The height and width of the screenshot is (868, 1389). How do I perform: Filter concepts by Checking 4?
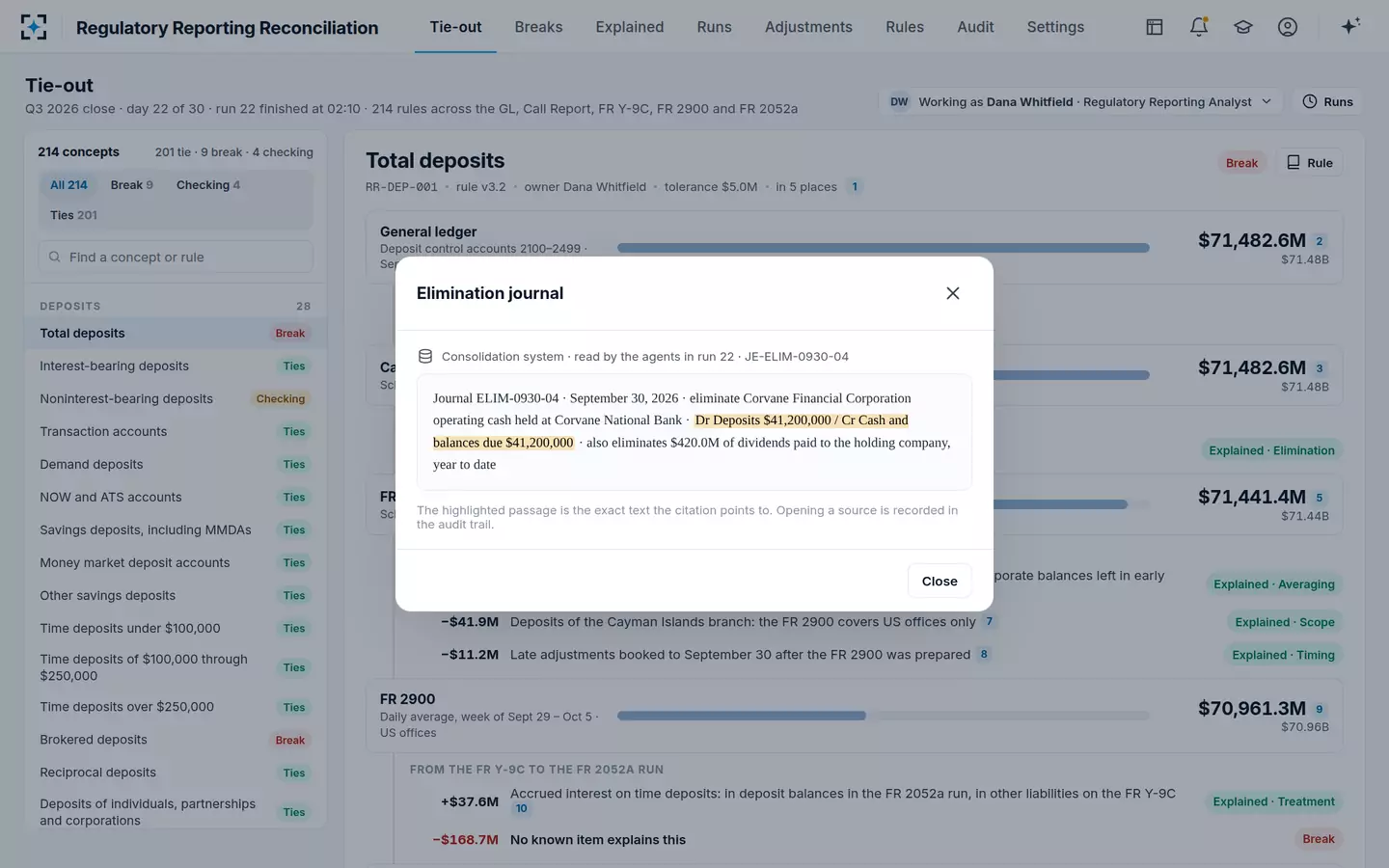tap(208, 185)
